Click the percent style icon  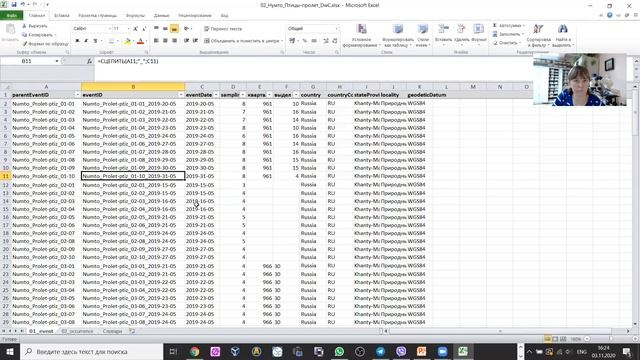[304, 41]
